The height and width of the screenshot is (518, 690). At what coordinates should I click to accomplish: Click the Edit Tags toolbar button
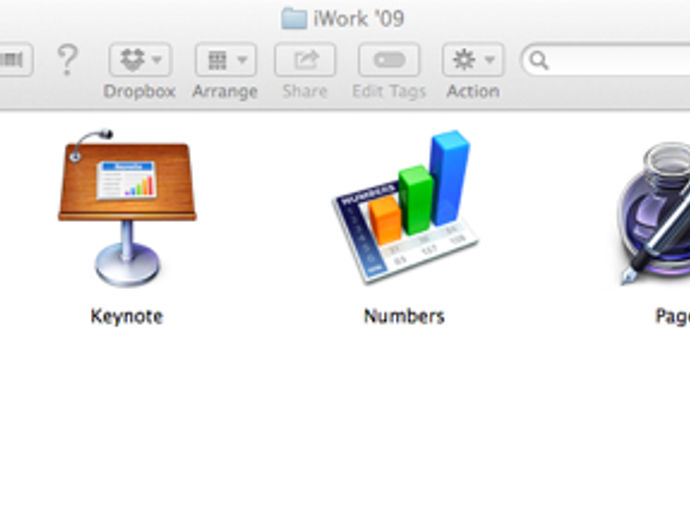click(389, 59)
